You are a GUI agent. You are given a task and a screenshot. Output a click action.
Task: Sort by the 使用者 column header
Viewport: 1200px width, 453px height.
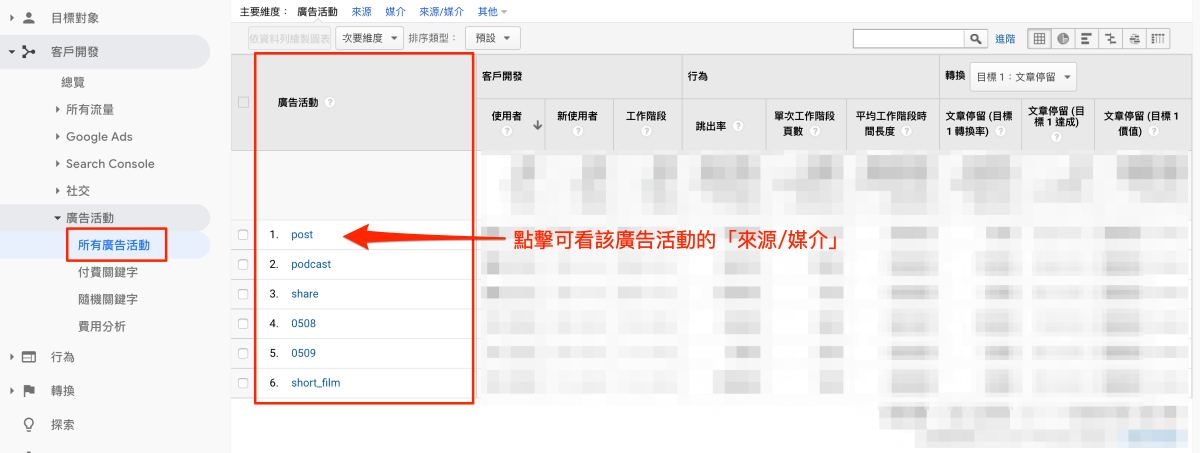[507, 116]
